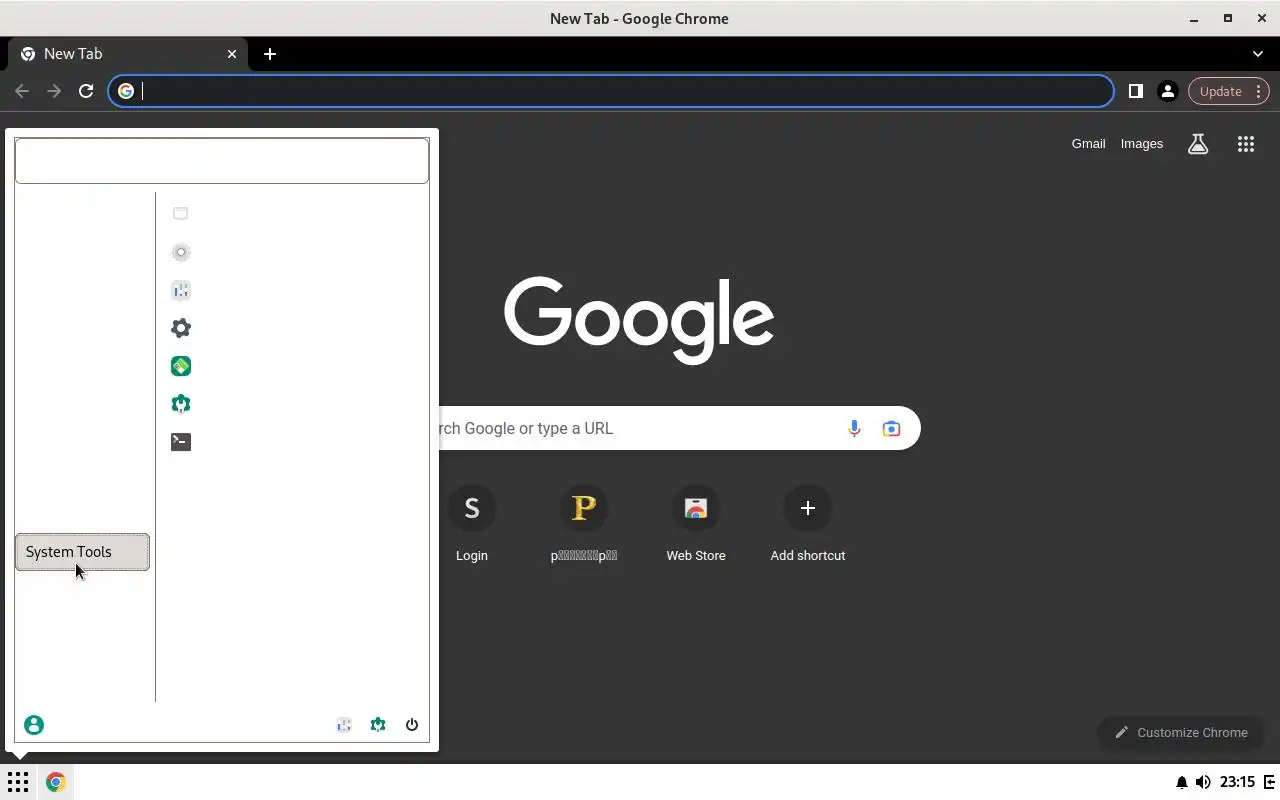Open the gold P shortcut tile
This screenshot has width=1280, height=800.
[584, 524]
